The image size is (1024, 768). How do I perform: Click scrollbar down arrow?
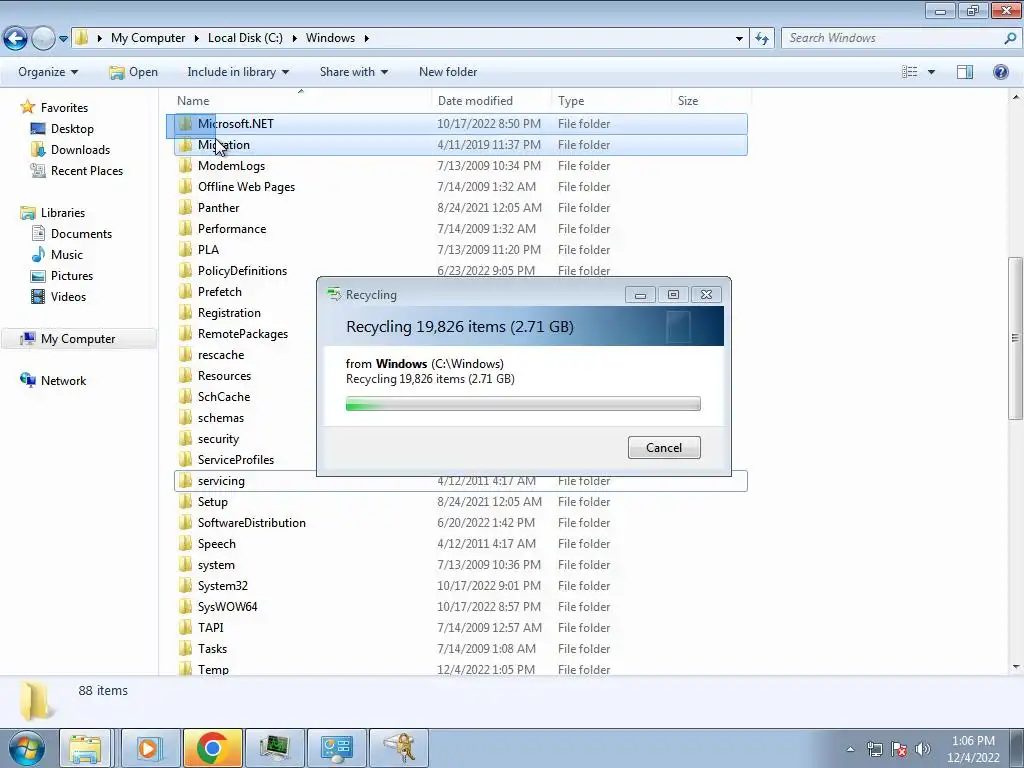(1015, 667)
